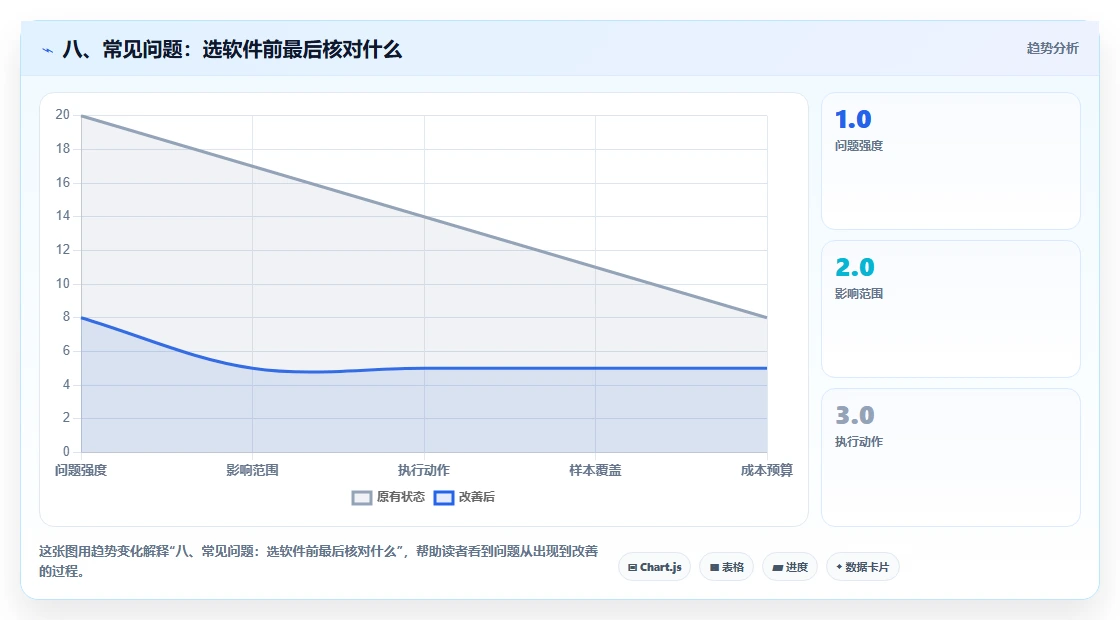Select the 进度 tag
Viewport: 1120px width, 620px height.
click(x=790, y=567)
